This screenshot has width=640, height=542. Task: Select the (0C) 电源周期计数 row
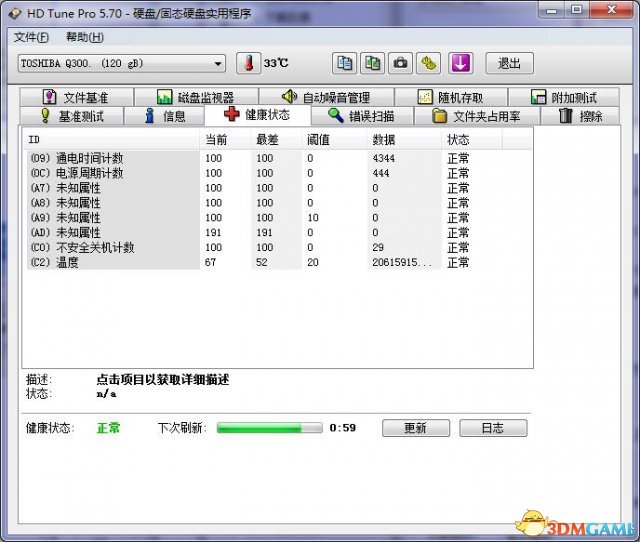point(279,173)
